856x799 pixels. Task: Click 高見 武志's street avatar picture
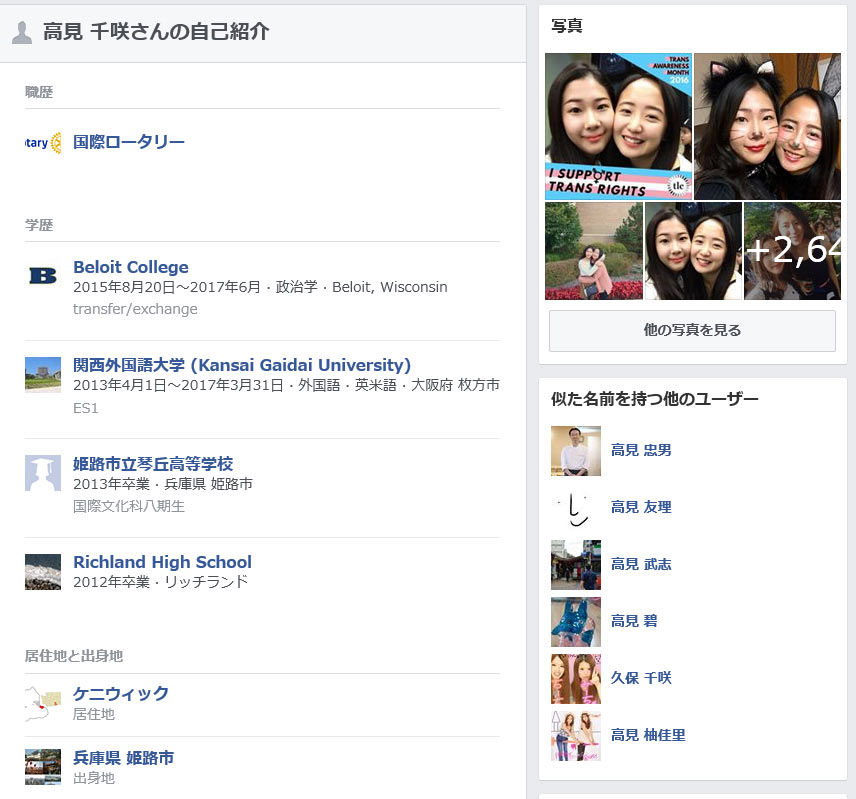pyautogui.click(x=576, y=565)
